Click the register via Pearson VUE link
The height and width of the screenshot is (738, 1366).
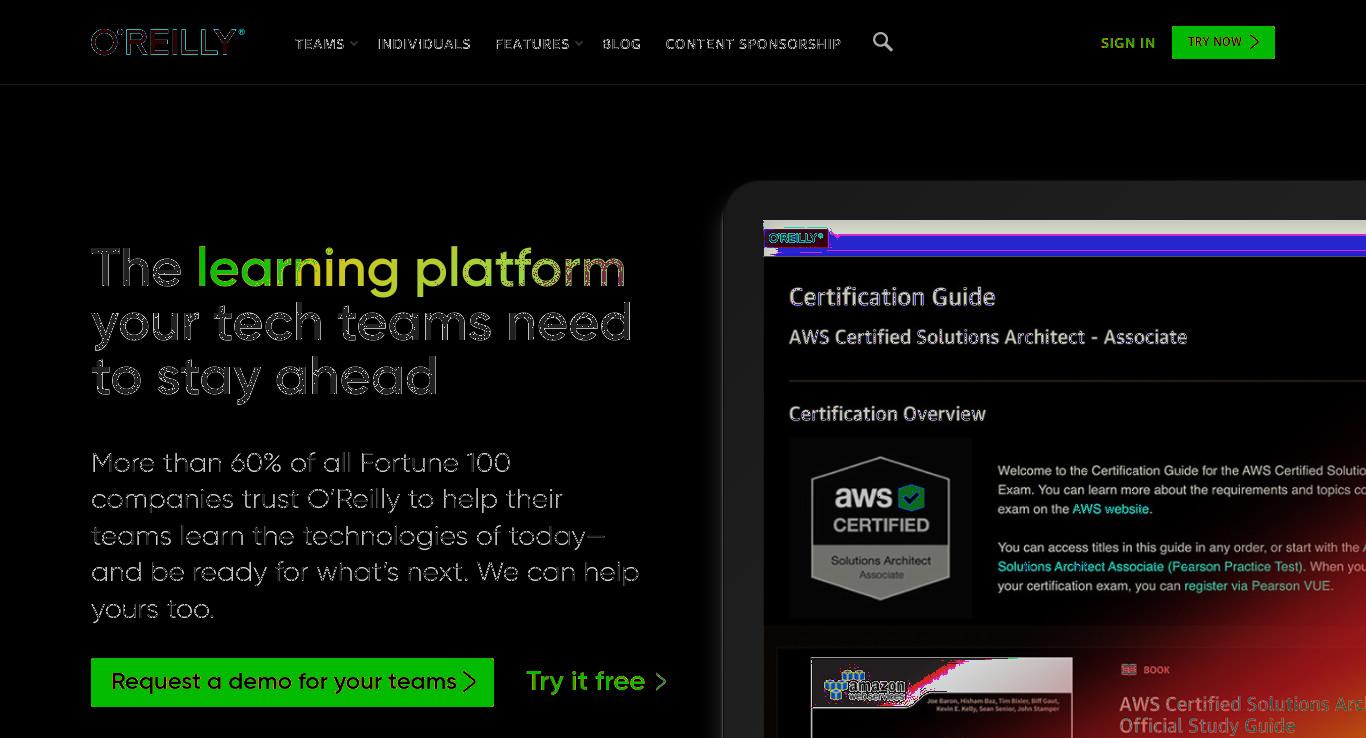click(1258, 586)
